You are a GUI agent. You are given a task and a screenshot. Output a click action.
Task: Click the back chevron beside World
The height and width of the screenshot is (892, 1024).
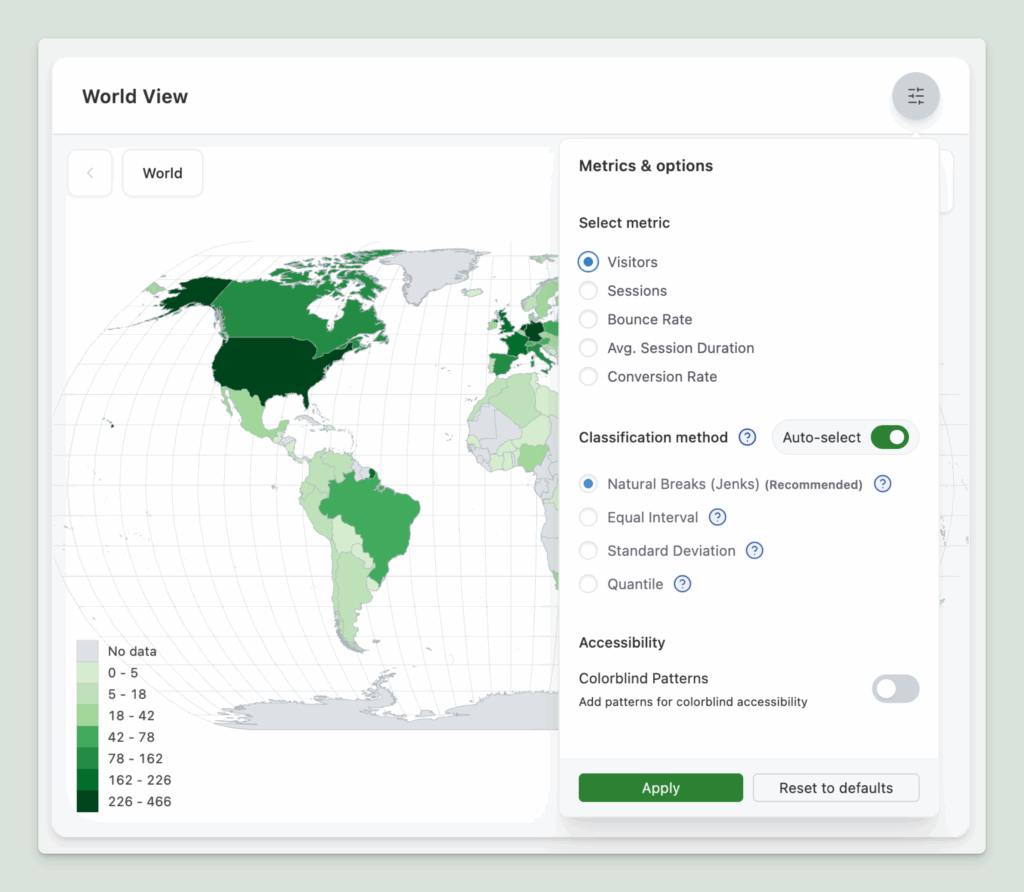tap(90, 173)
